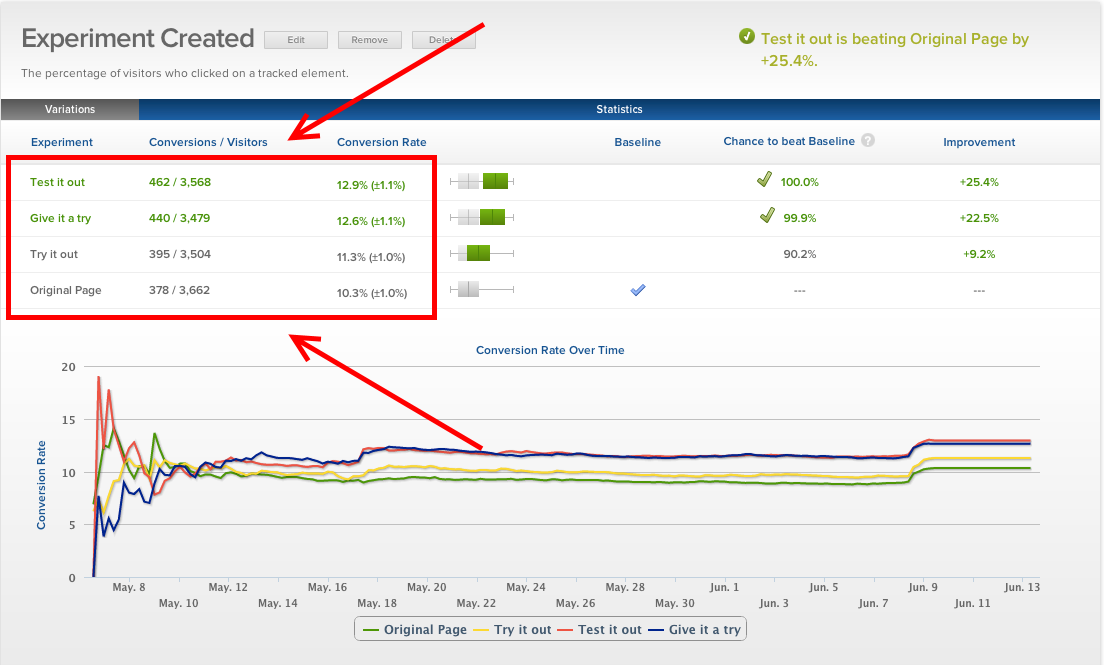Click the Edit button

(296, 40)
